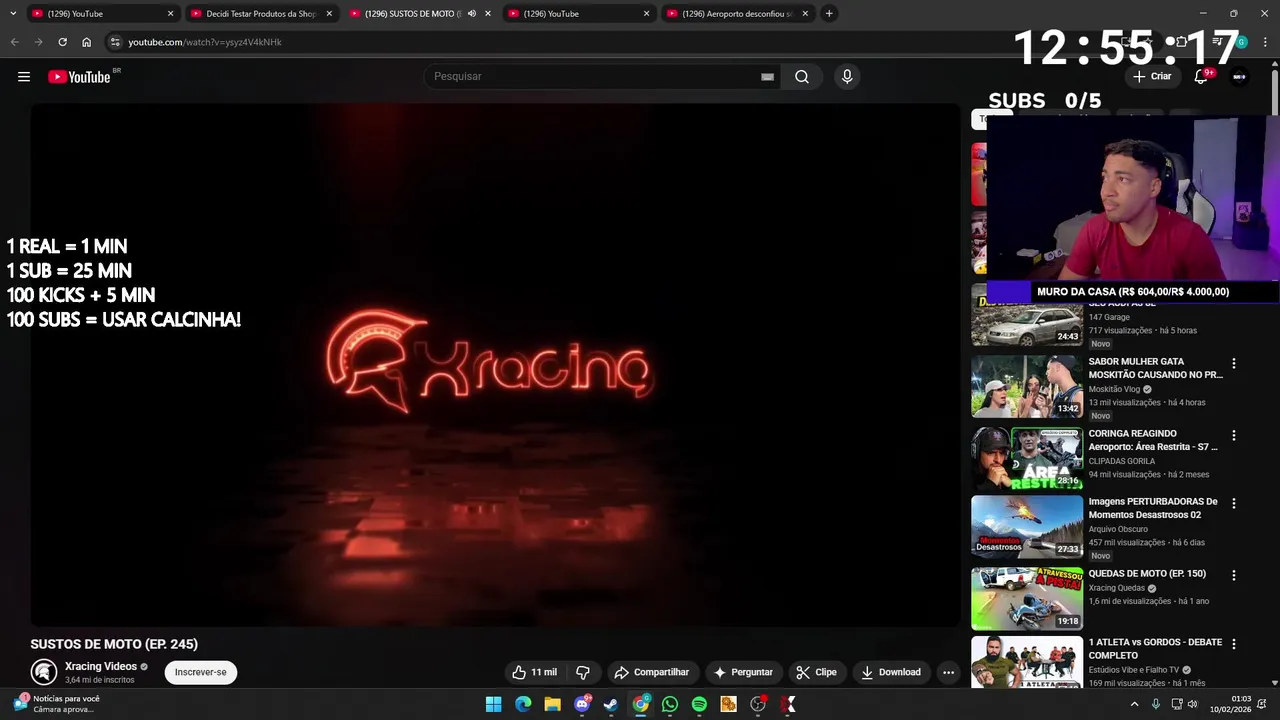Click the taskbar volume speaker icon
The width and height of the screenshot is (1280, 720).
(1195, 705)
